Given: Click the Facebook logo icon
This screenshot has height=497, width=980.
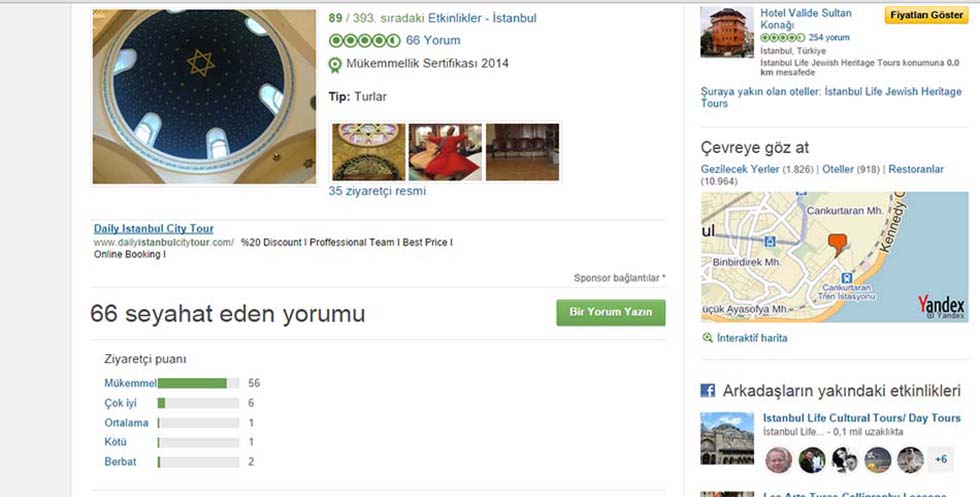Looking at the screenshot, I should click(708, 391).
